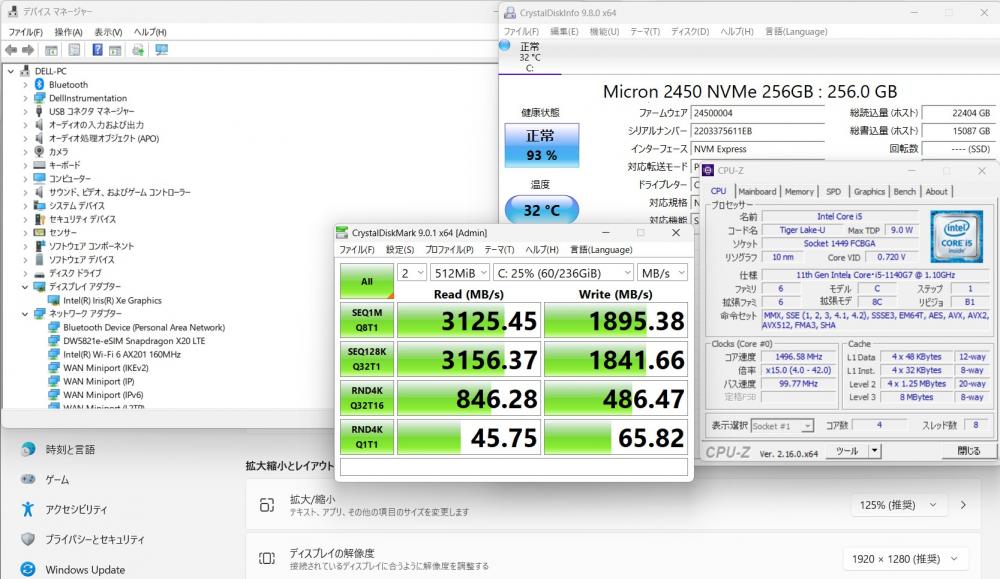
Task: Expand the Bluetooth category
Action: coord(25,85)
